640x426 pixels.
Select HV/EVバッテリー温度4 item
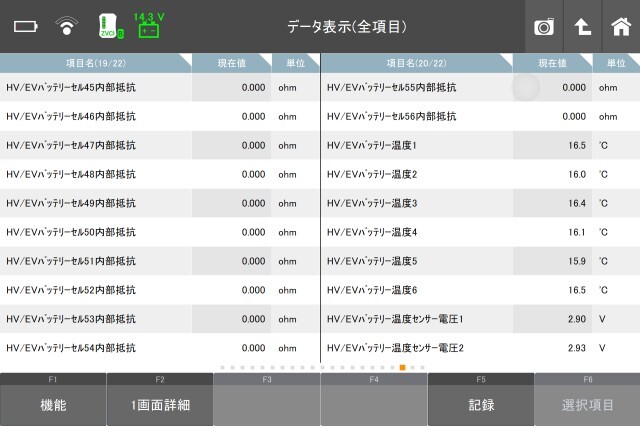pos(480,232)
